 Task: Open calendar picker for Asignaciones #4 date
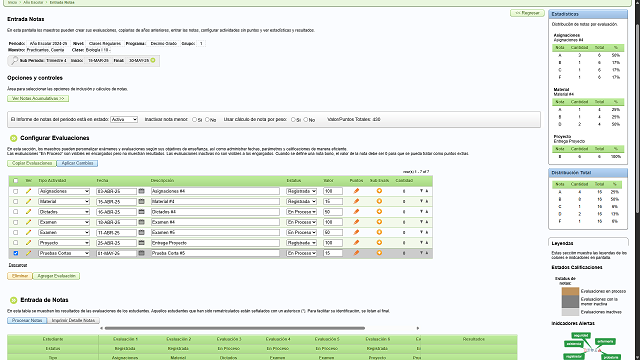(x=141, y=191)
